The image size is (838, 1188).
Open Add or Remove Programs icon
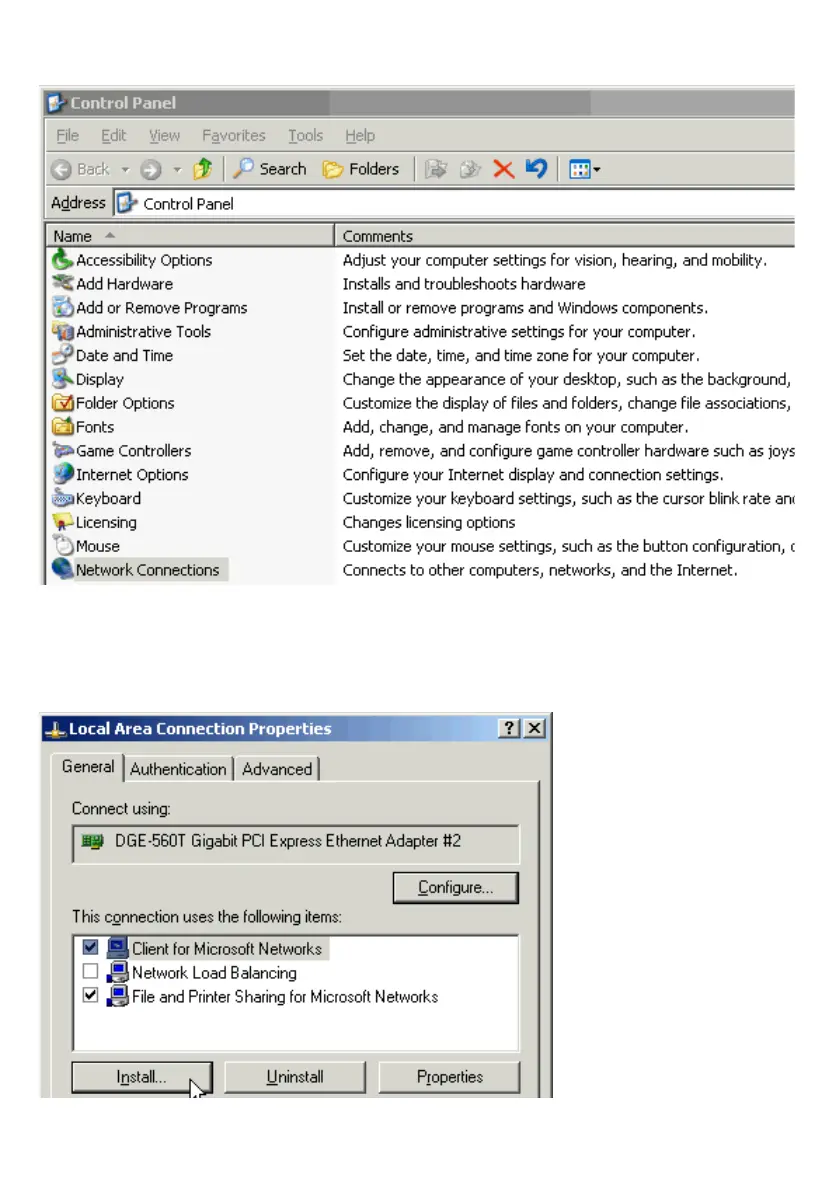tap(62, 308)
